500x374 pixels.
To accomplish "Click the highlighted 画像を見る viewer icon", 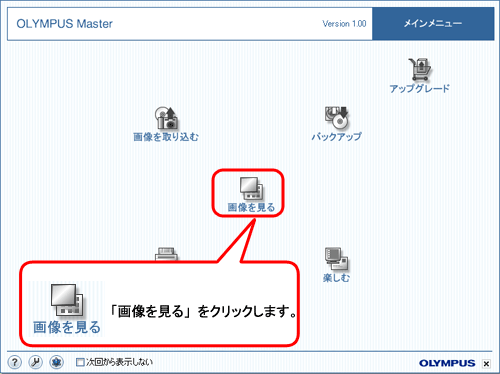I will pyautogui.click(x=251, y=188).
